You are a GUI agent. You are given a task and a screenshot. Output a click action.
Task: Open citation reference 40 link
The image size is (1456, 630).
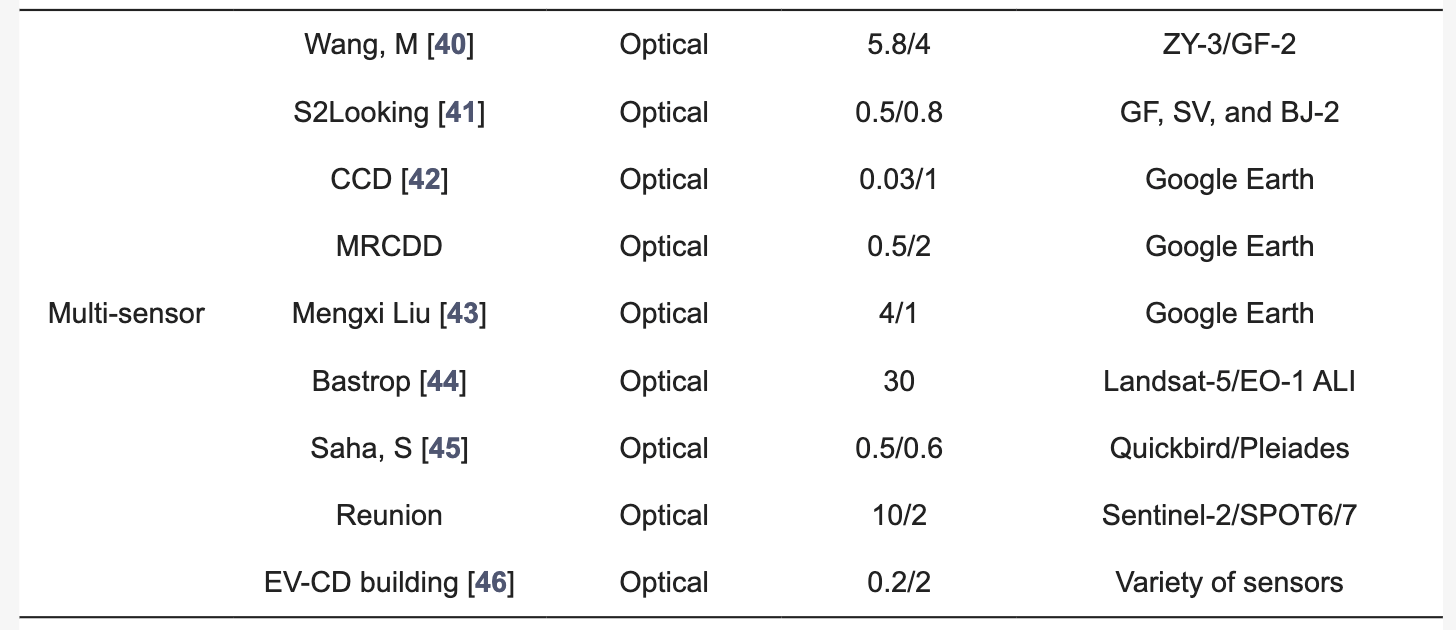(450, 45)
